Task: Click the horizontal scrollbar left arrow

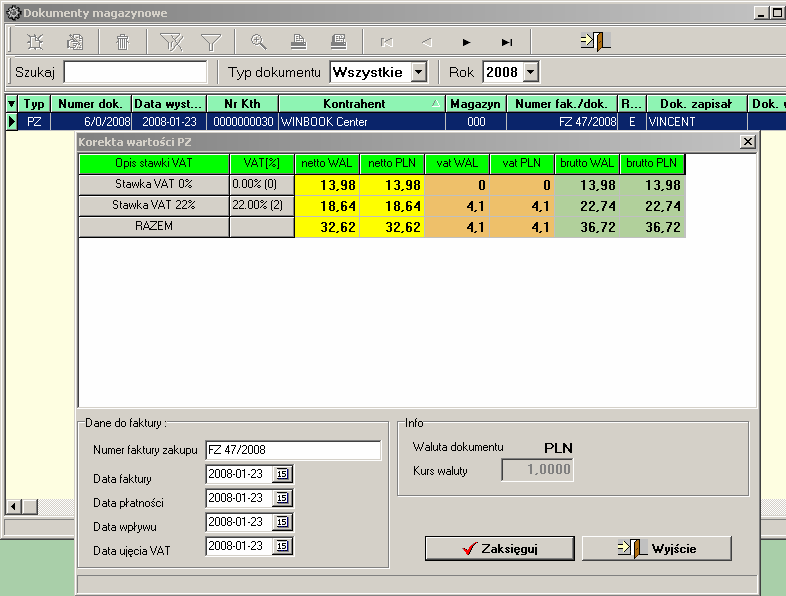Action: [x=13, y=507]
